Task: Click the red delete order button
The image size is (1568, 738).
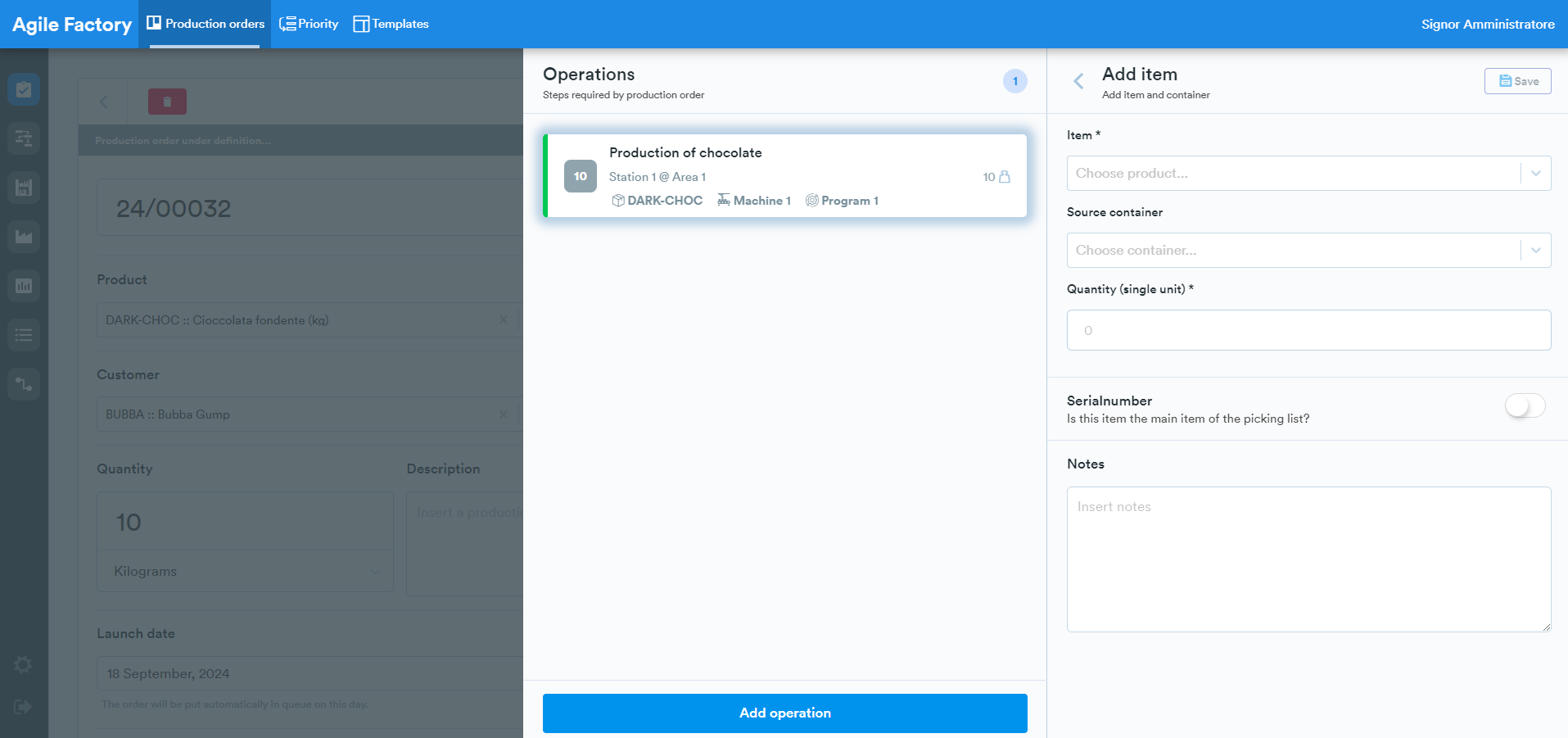Action: click(167, 102)
